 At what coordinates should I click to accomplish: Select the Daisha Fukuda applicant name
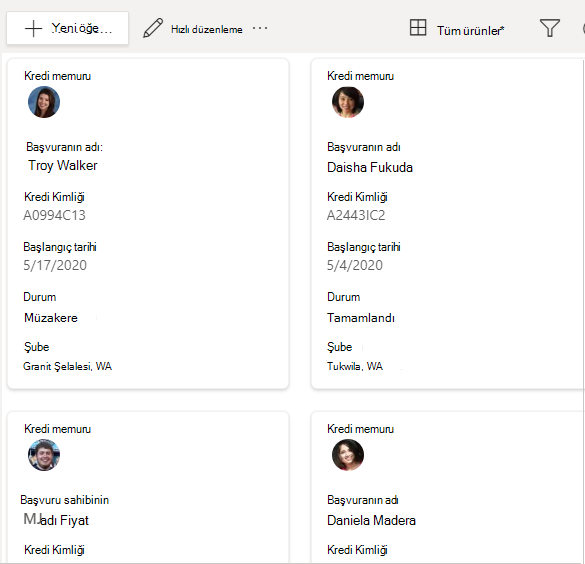point(370,167)
